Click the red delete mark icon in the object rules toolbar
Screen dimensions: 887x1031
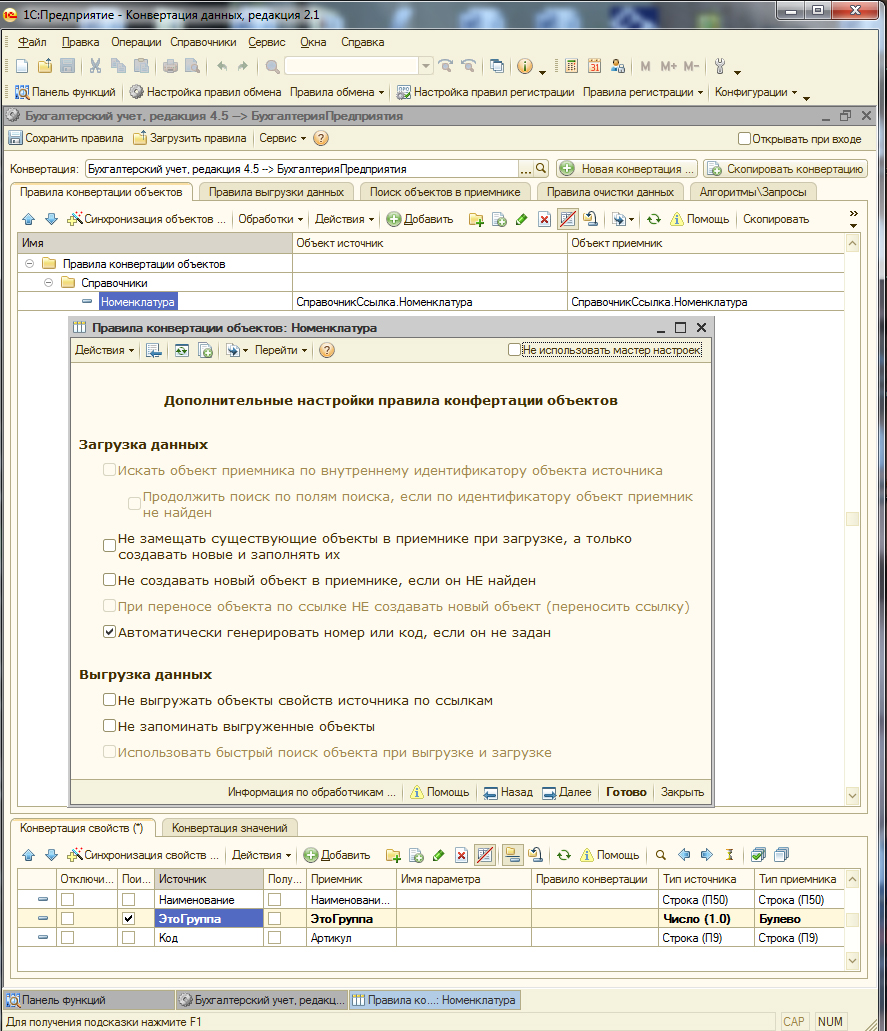coord(544,219)
